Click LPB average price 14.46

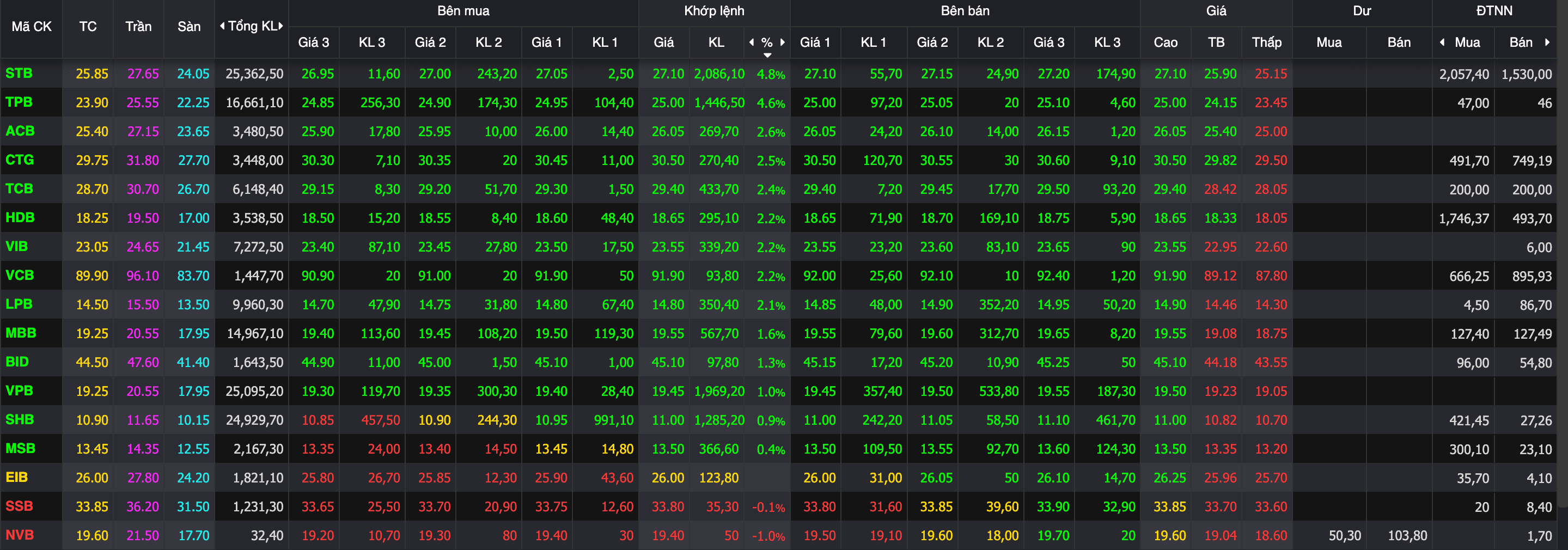point(1221,305)
